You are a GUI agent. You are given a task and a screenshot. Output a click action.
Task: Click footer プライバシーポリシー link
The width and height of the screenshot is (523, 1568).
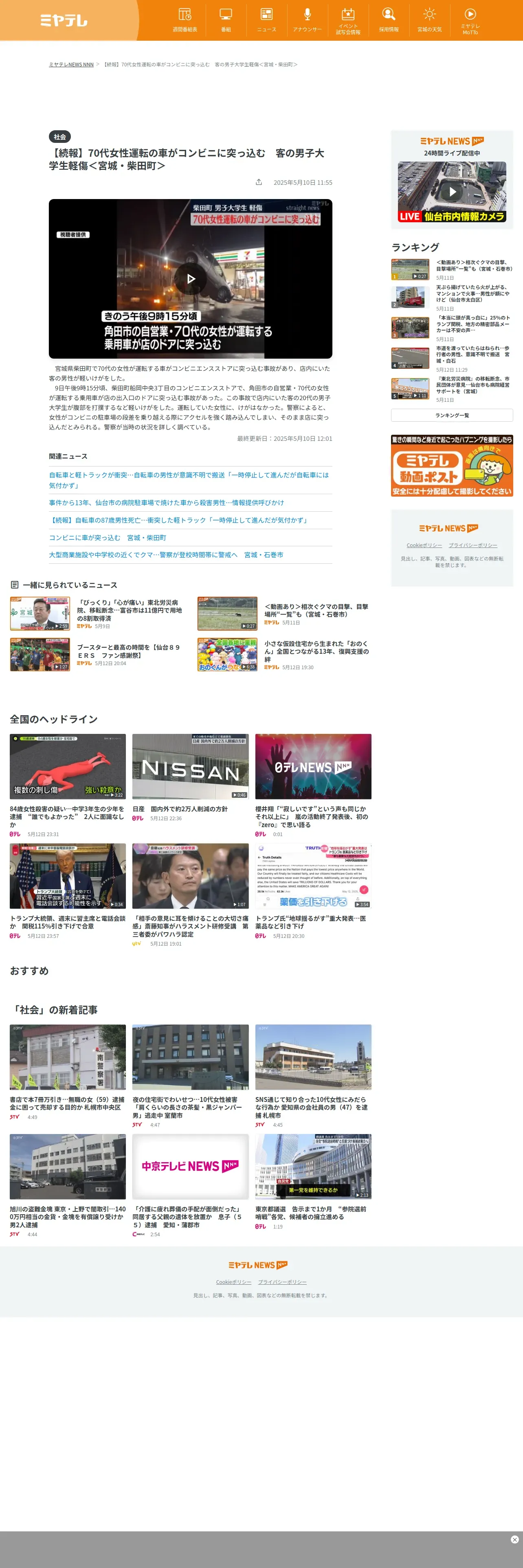283,1282
